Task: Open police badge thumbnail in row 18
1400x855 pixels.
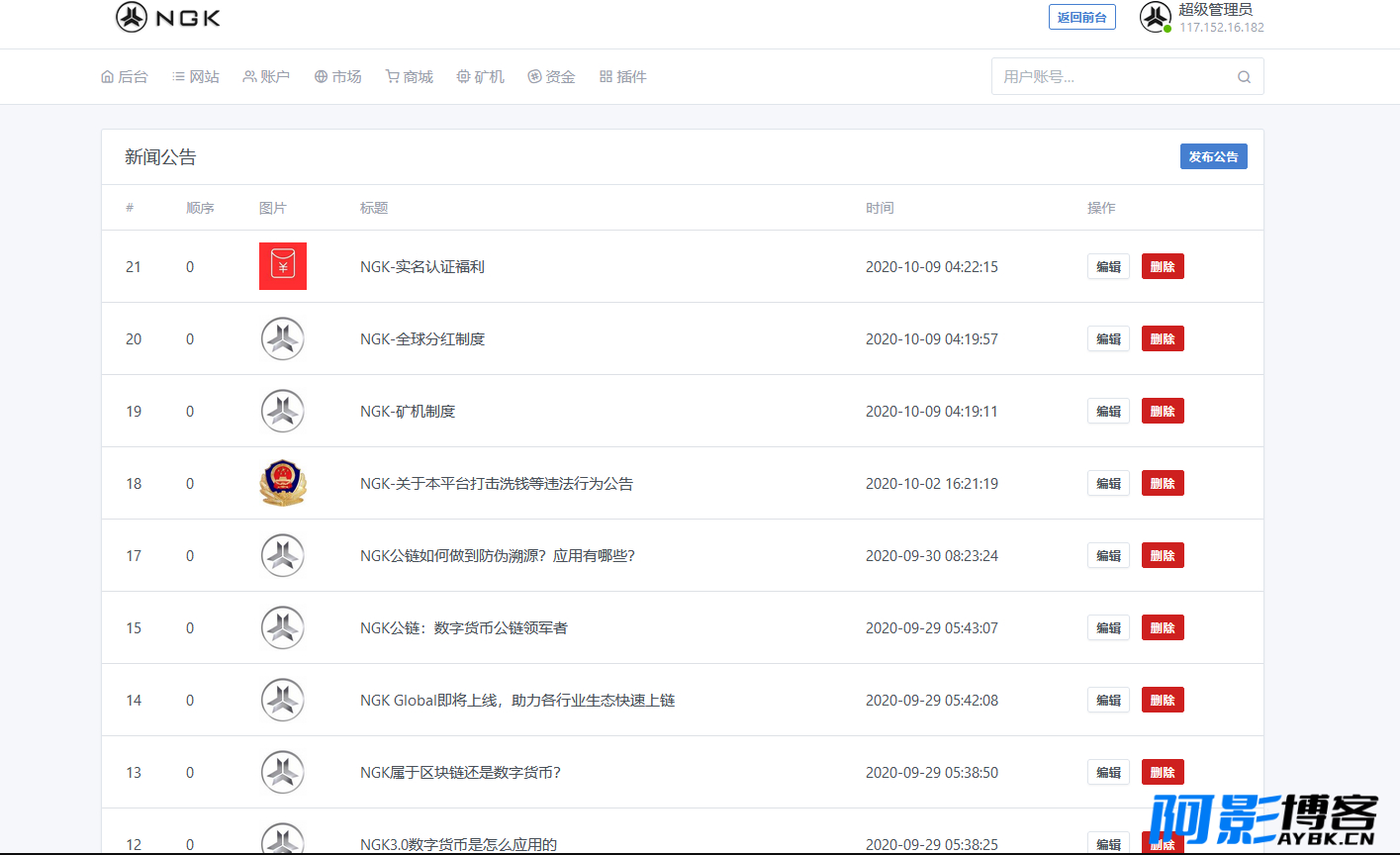Action: tap(283, 483)
